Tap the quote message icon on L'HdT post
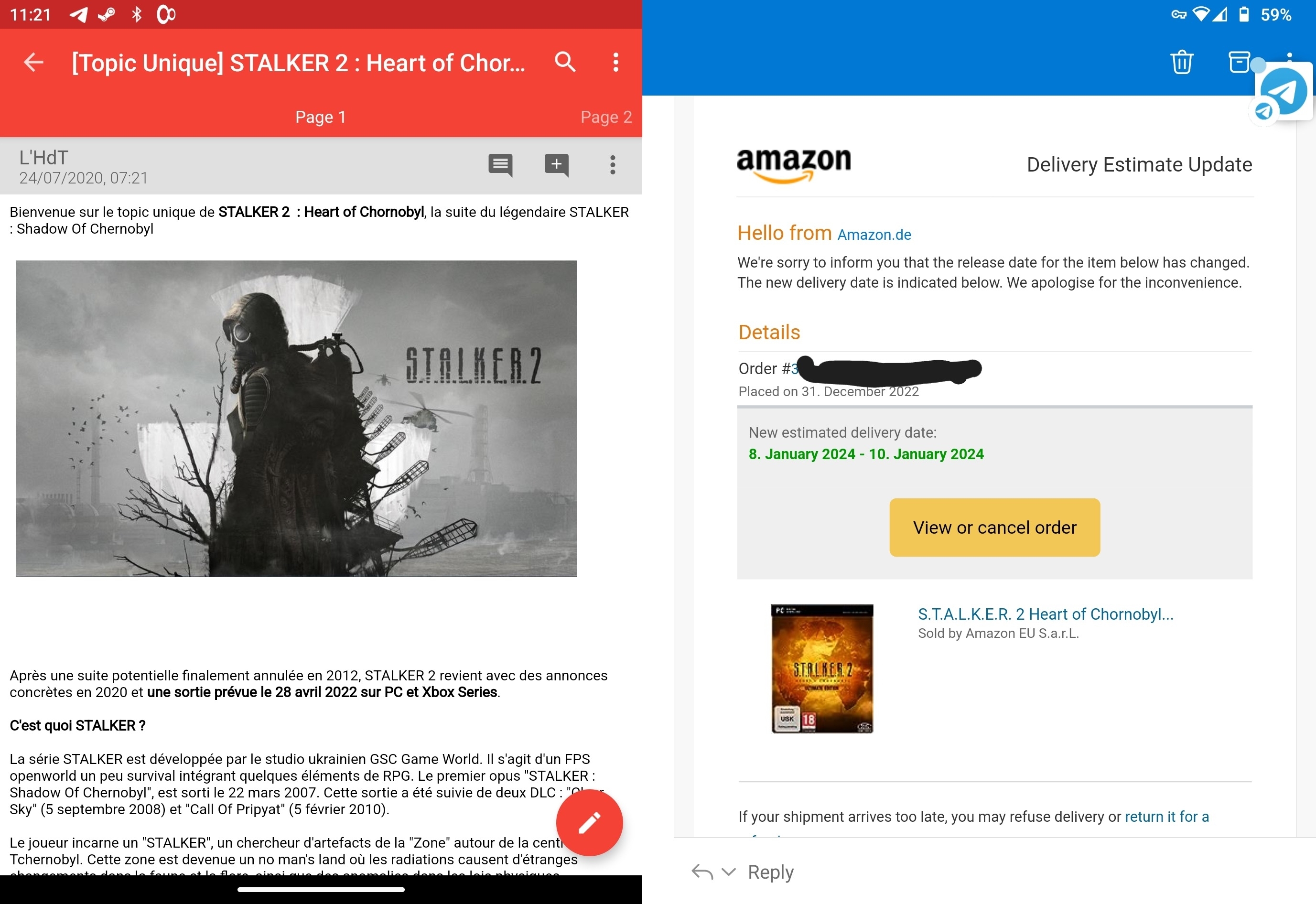The image size is (1316, 904). [500, 165]
